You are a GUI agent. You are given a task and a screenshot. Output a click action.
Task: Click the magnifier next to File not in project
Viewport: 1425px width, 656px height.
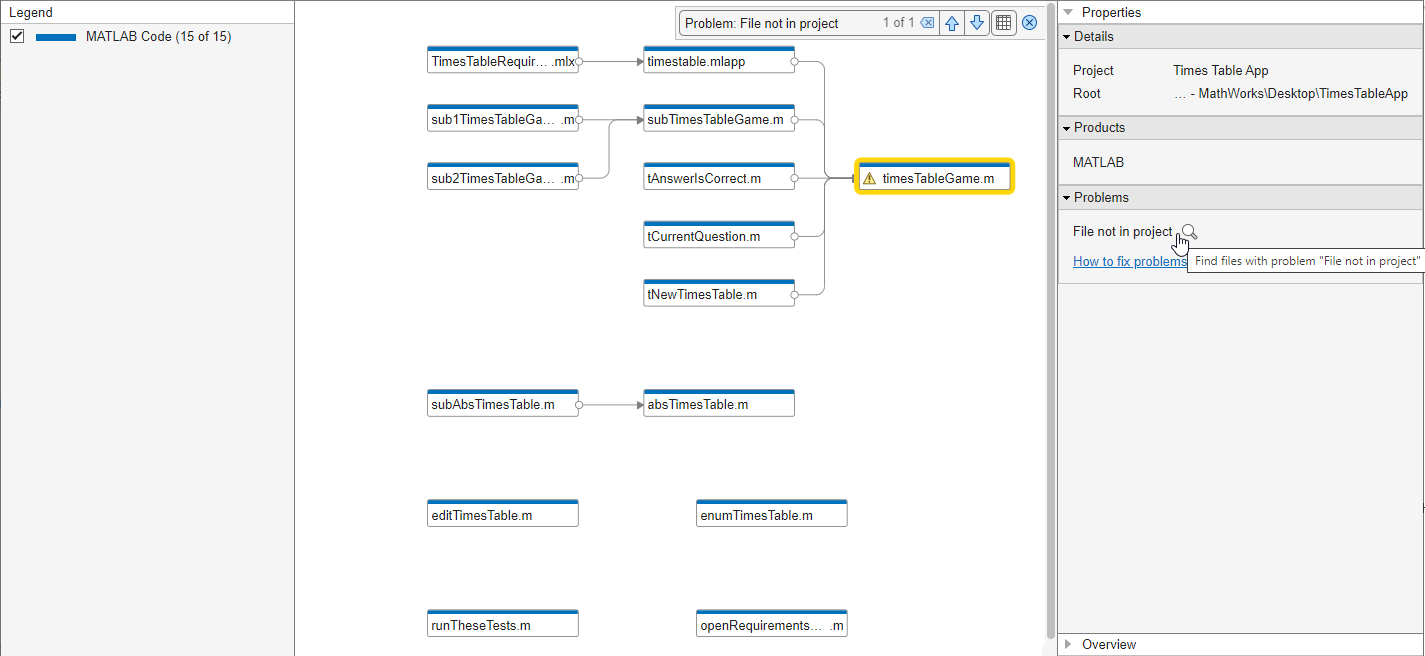point(1188,232)
